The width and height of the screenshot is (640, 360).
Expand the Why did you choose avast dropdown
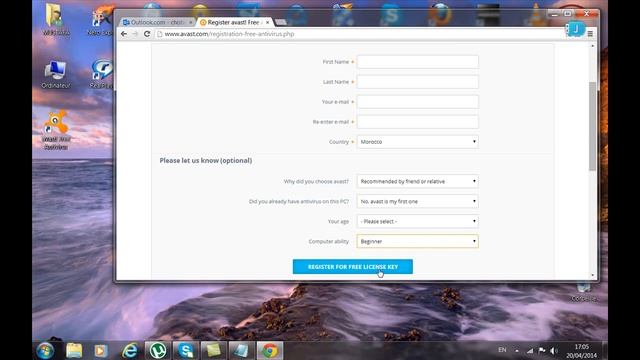tap(418, 181)
